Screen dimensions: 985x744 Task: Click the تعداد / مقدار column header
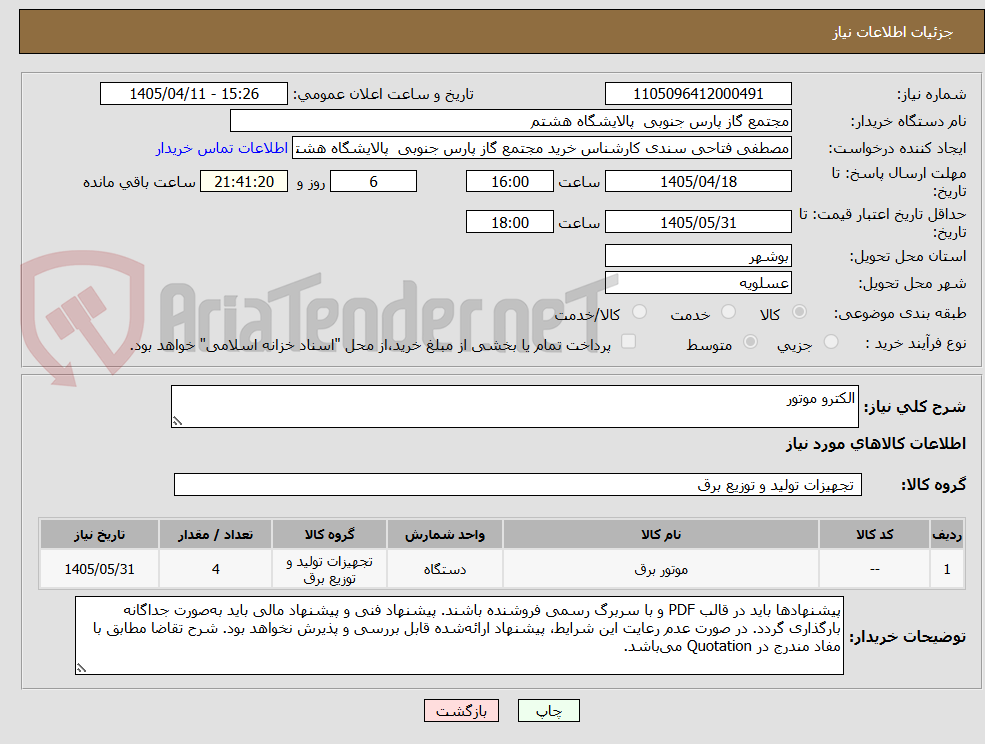[215, 534]
